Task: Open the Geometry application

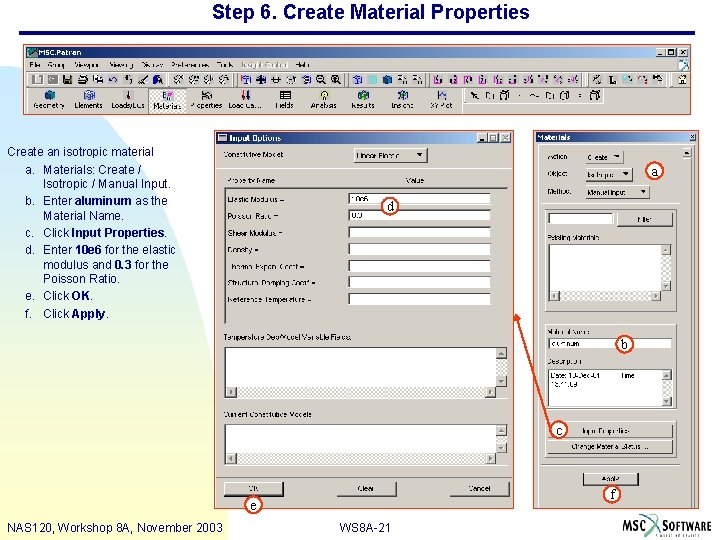Action: coord(49,100)
